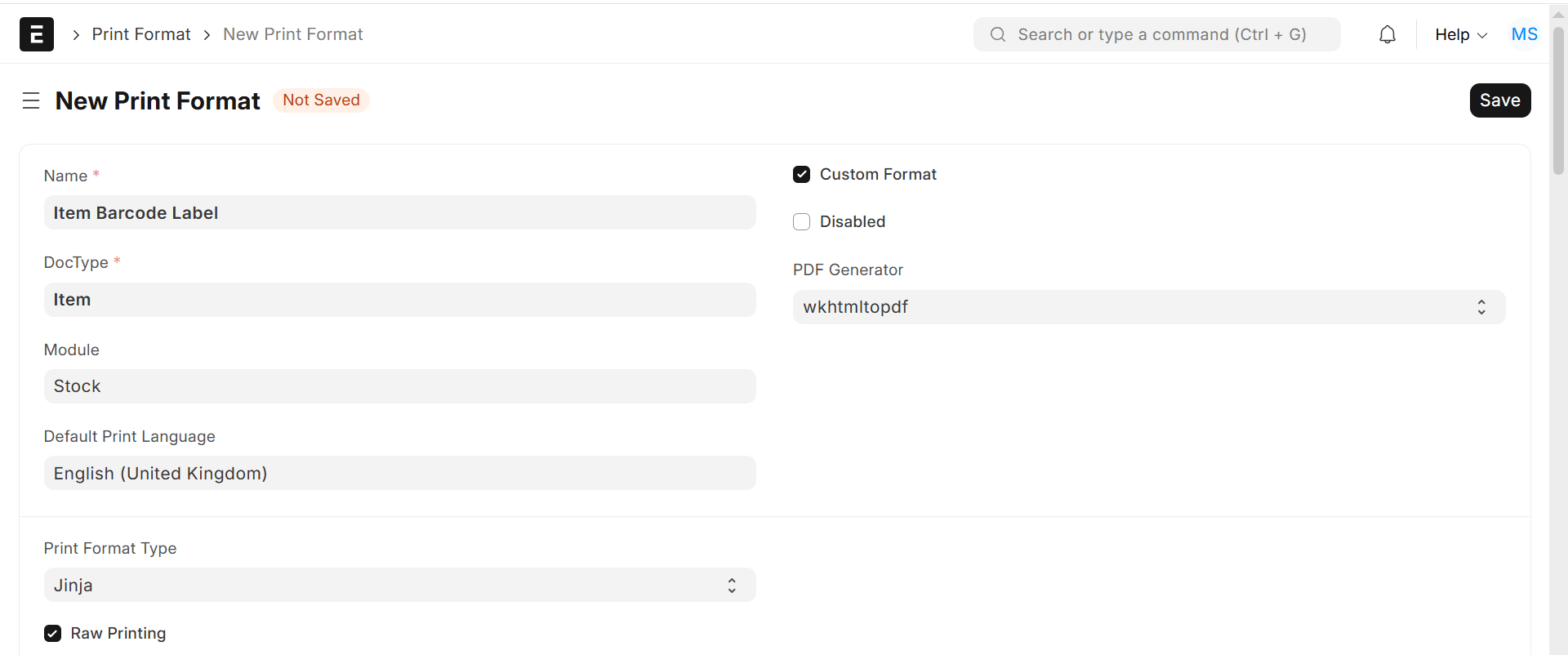This screenshot has width=1568, height=655.
Task: Open the Help dropdown menu
Action: point(1461,34)
